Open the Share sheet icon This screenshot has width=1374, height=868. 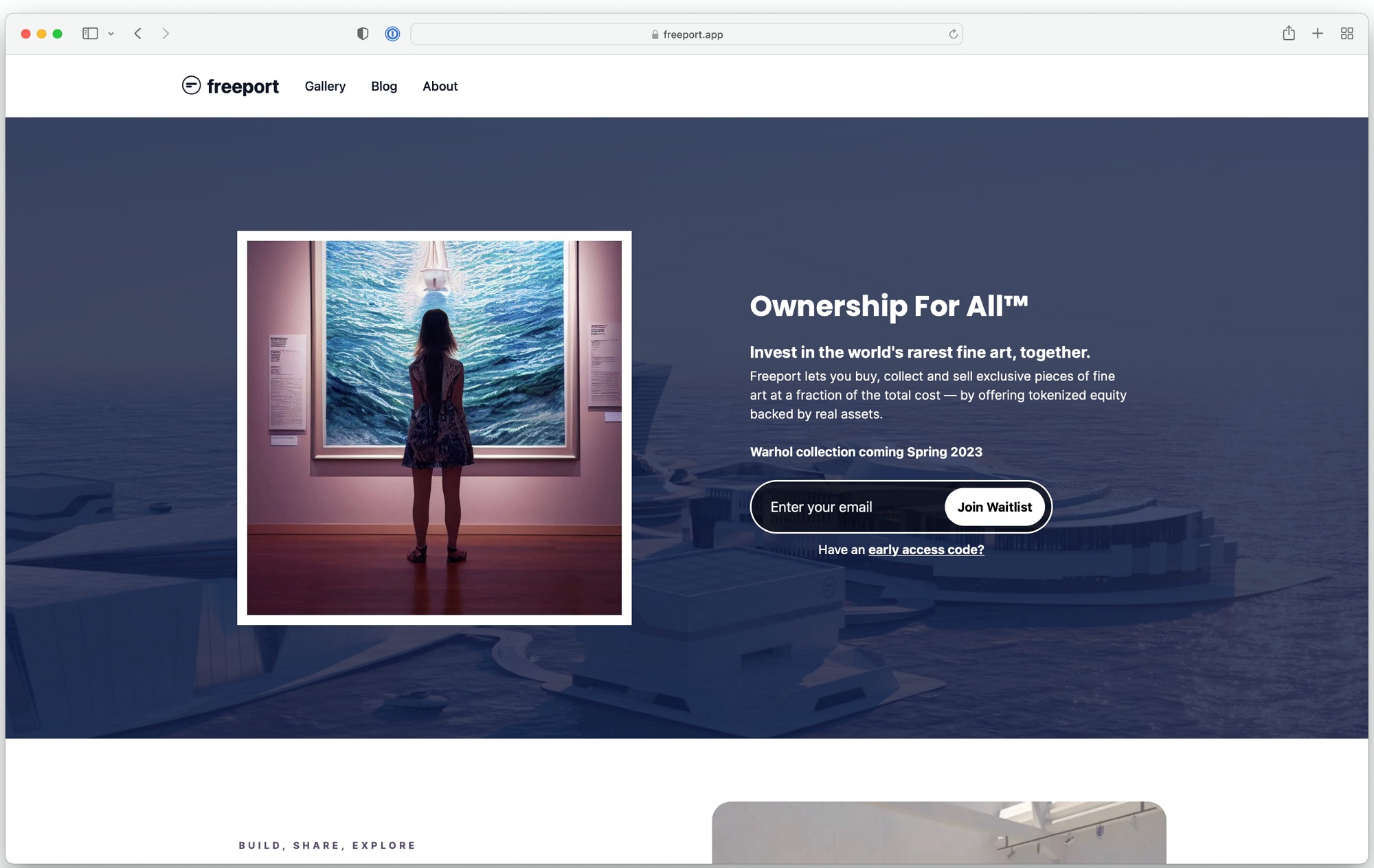[x=1289, y=34]
